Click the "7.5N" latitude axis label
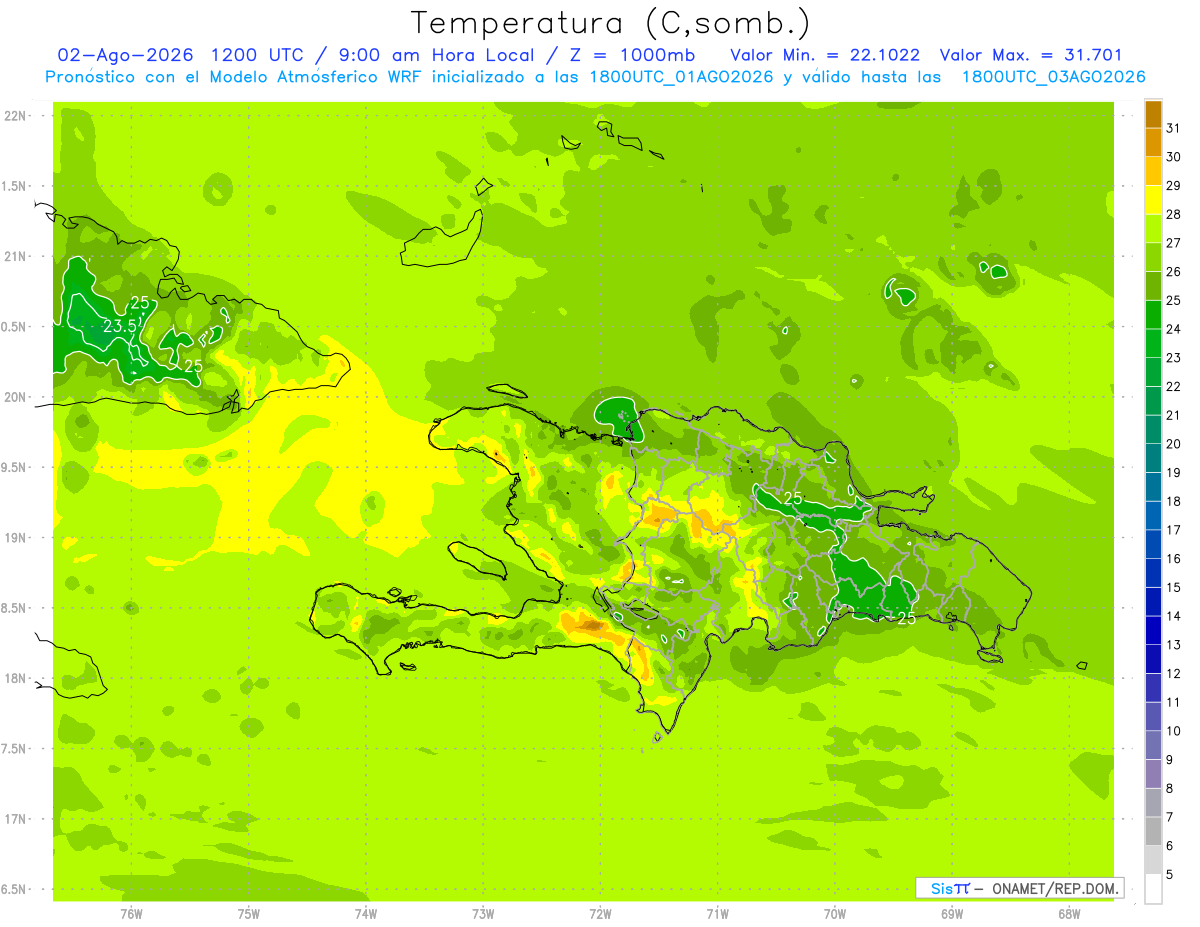This screenshot has width=1200, height=927. click(x=15, y=748)
